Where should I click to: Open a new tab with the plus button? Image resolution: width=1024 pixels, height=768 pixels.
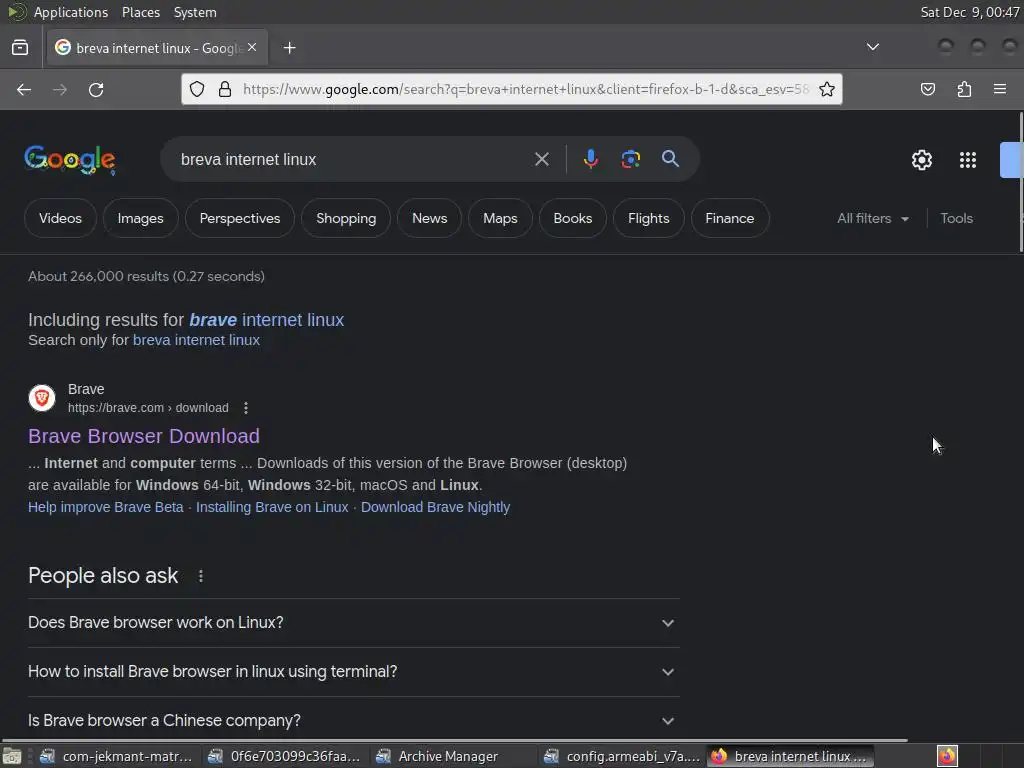pyautogui.click(x=289, y=48)
